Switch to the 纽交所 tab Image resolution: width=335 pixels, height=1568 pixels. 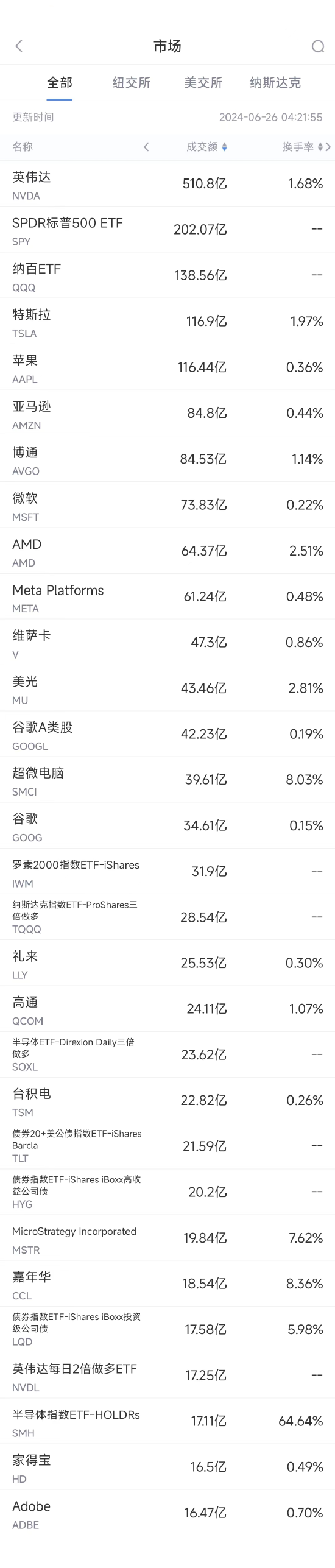[132, 83]
